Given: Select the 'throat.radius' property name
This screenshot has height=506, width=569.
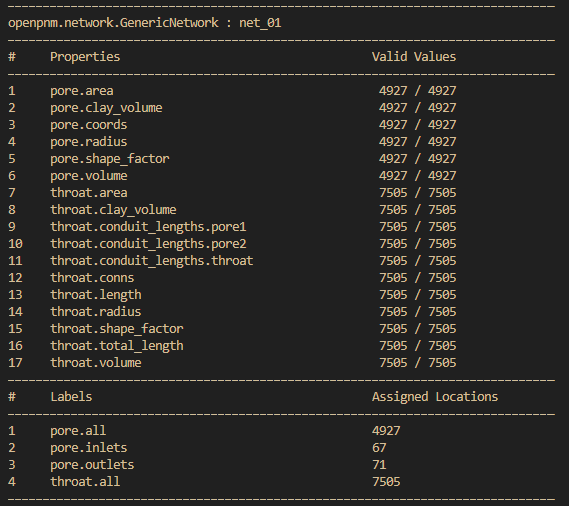Looking at the screenshot, I should click(x=96, y=312).
